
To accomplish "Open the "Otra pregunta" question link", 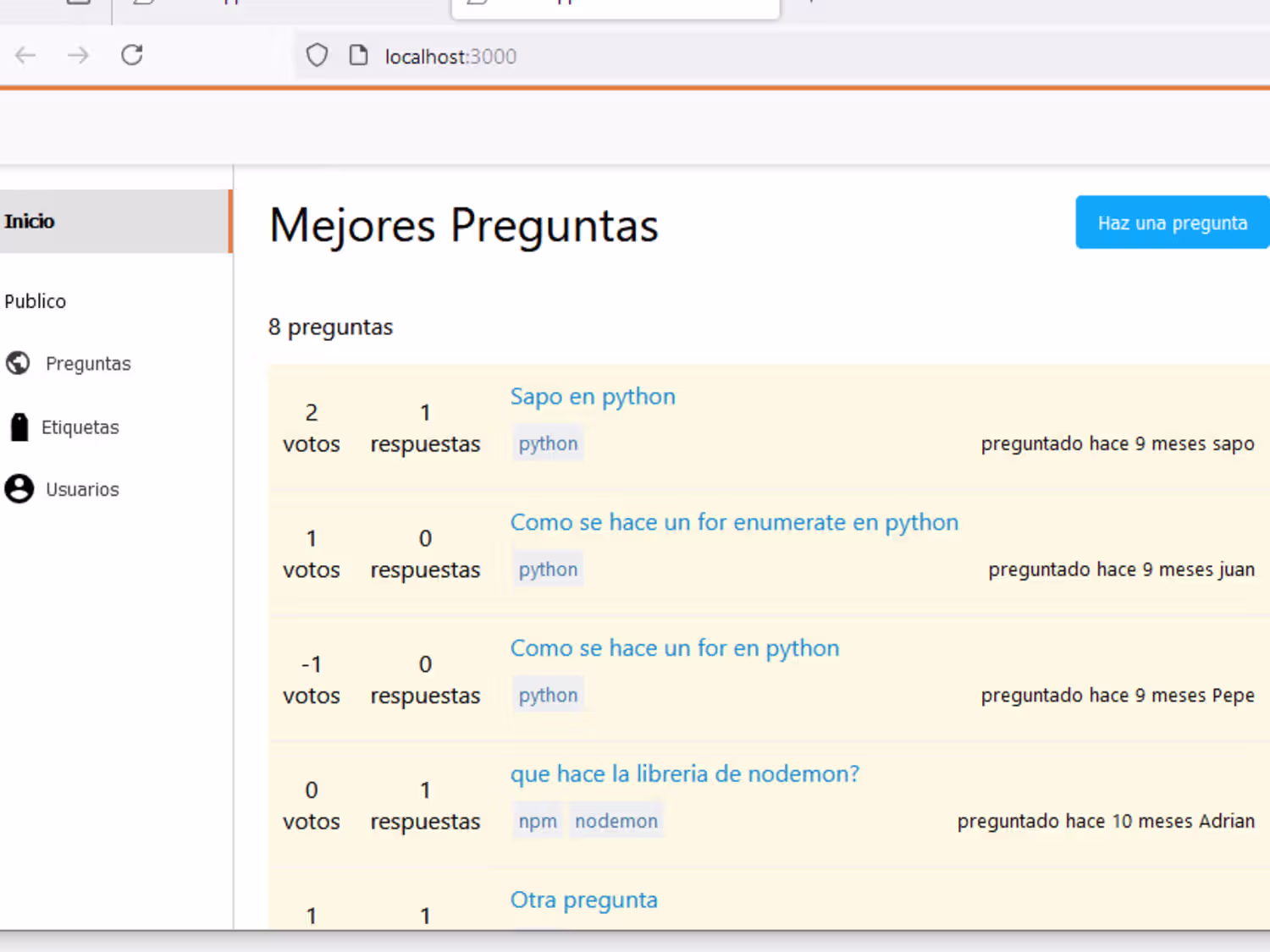I will pyautogui.click(x=583, y=900).
